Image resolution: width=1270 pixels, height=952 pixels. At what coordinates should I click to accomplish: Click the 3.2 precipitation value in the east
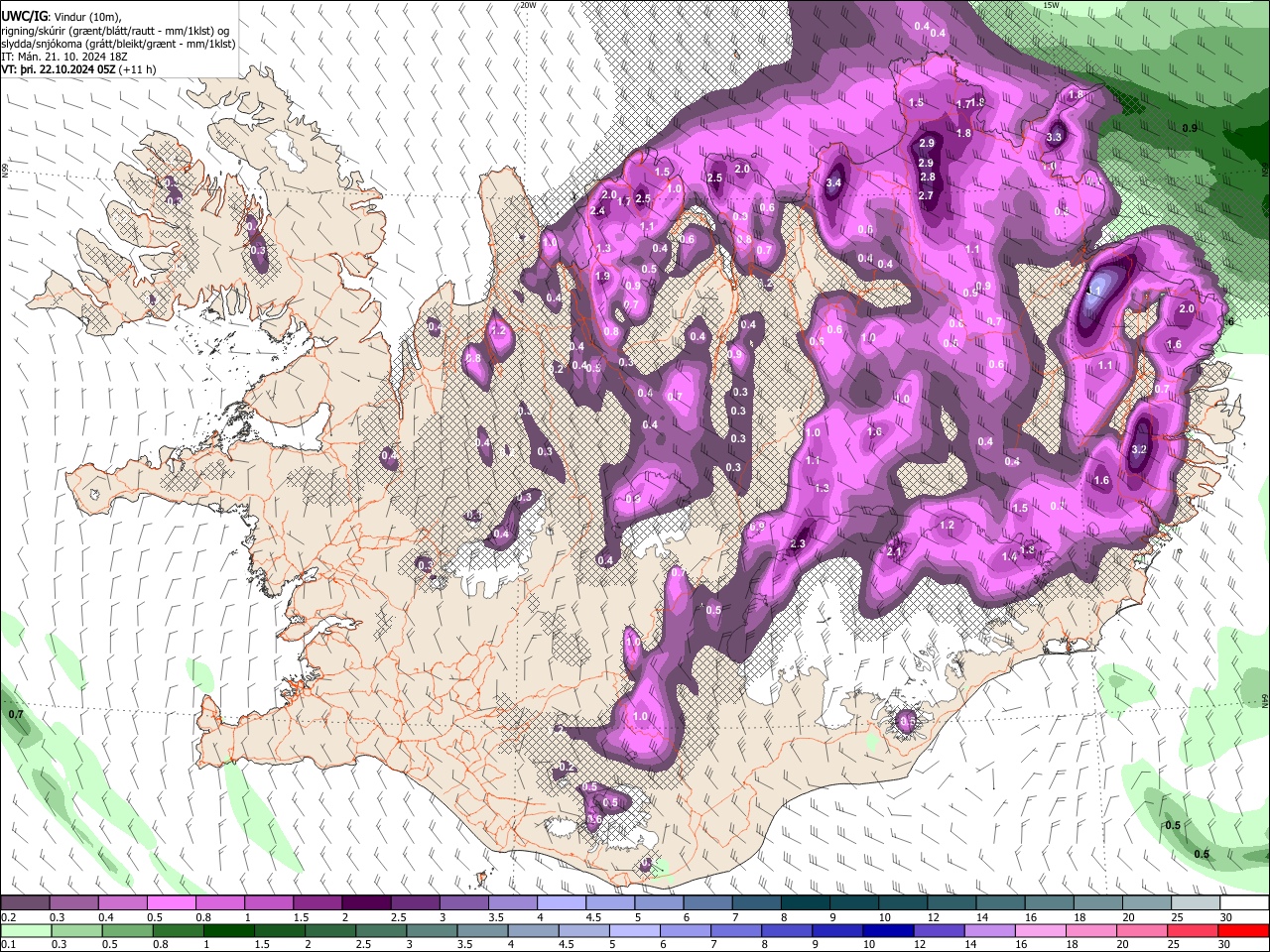pos(1139,449)
